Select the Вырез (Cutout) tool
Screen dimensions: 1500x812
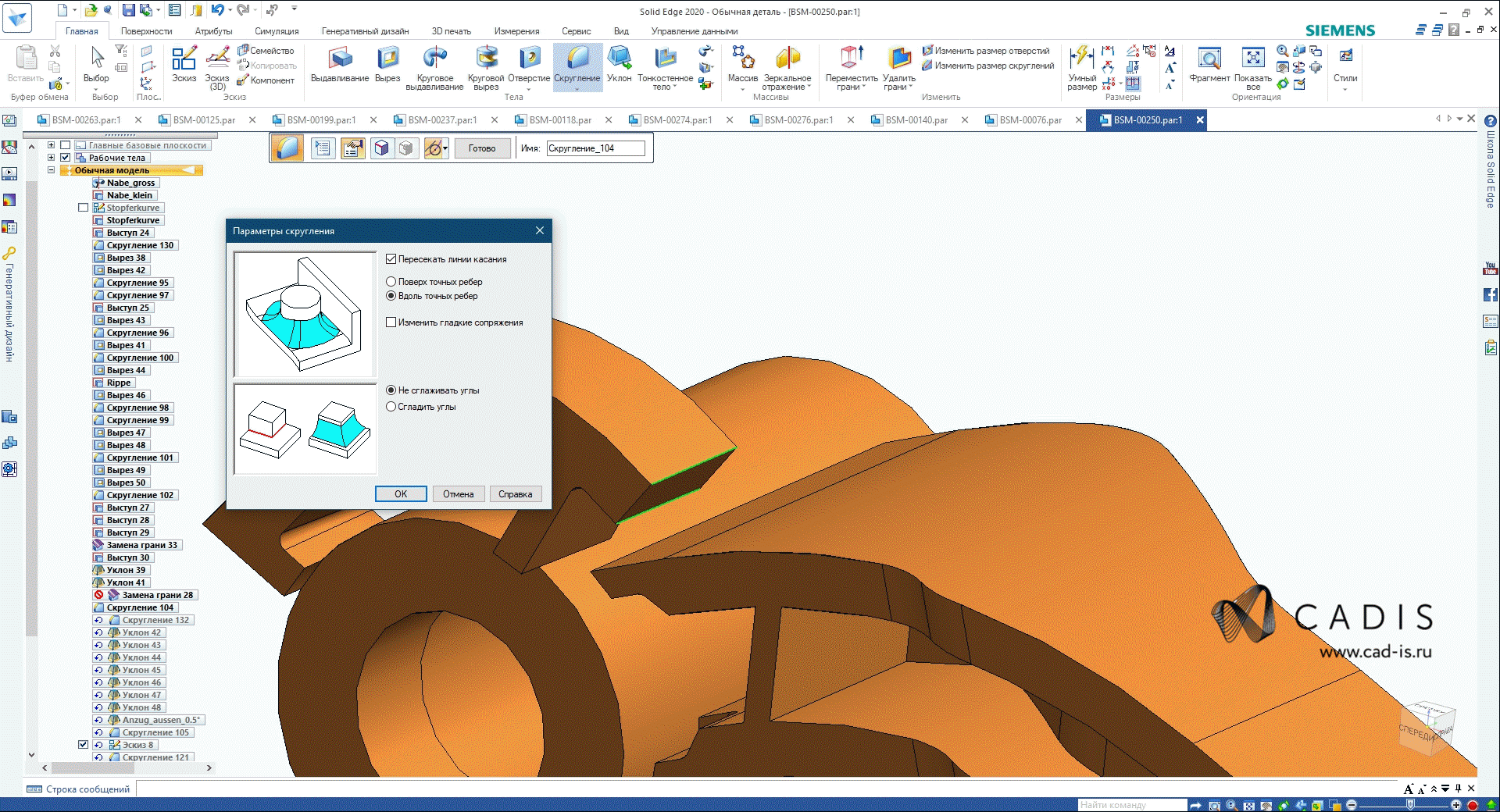click(x=387, y=67)
